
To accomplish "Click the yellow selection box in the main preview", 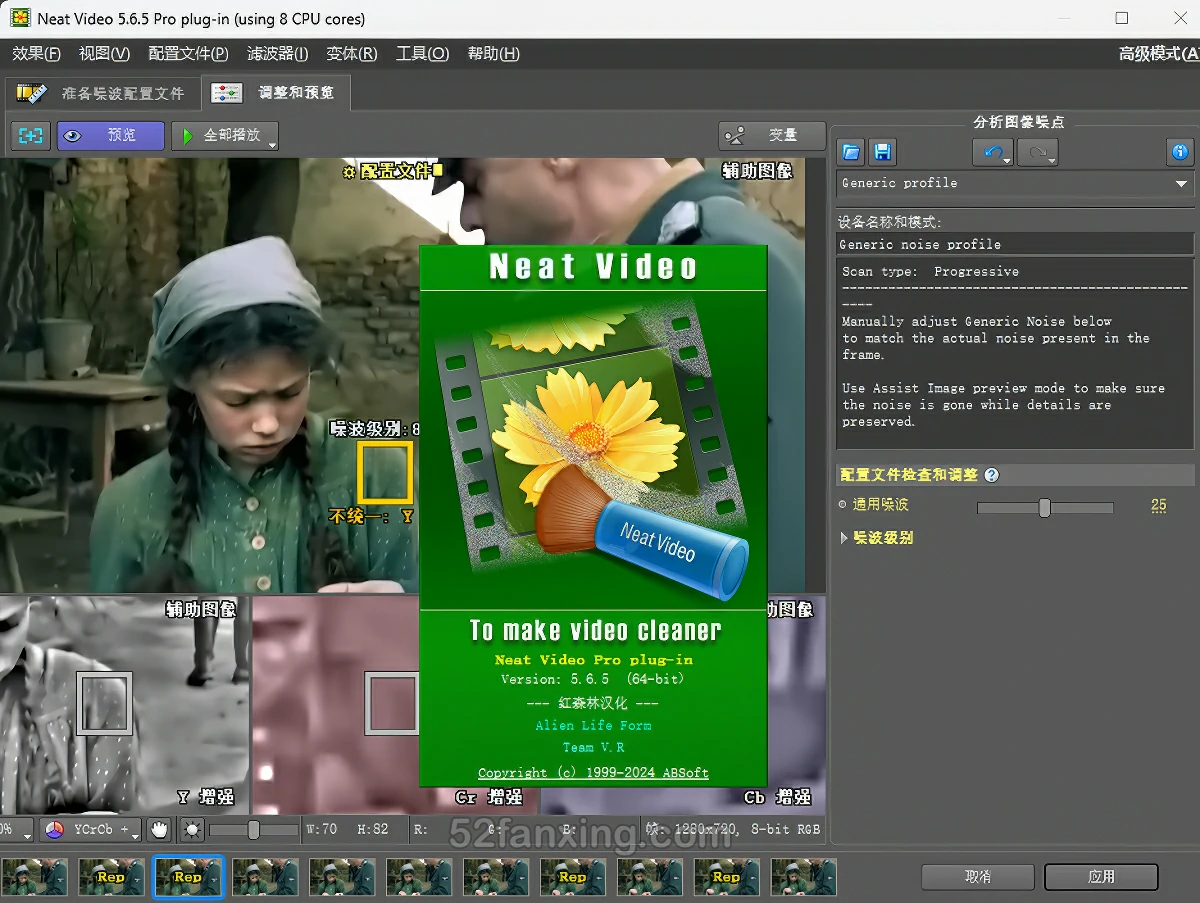I will (385, 471).
